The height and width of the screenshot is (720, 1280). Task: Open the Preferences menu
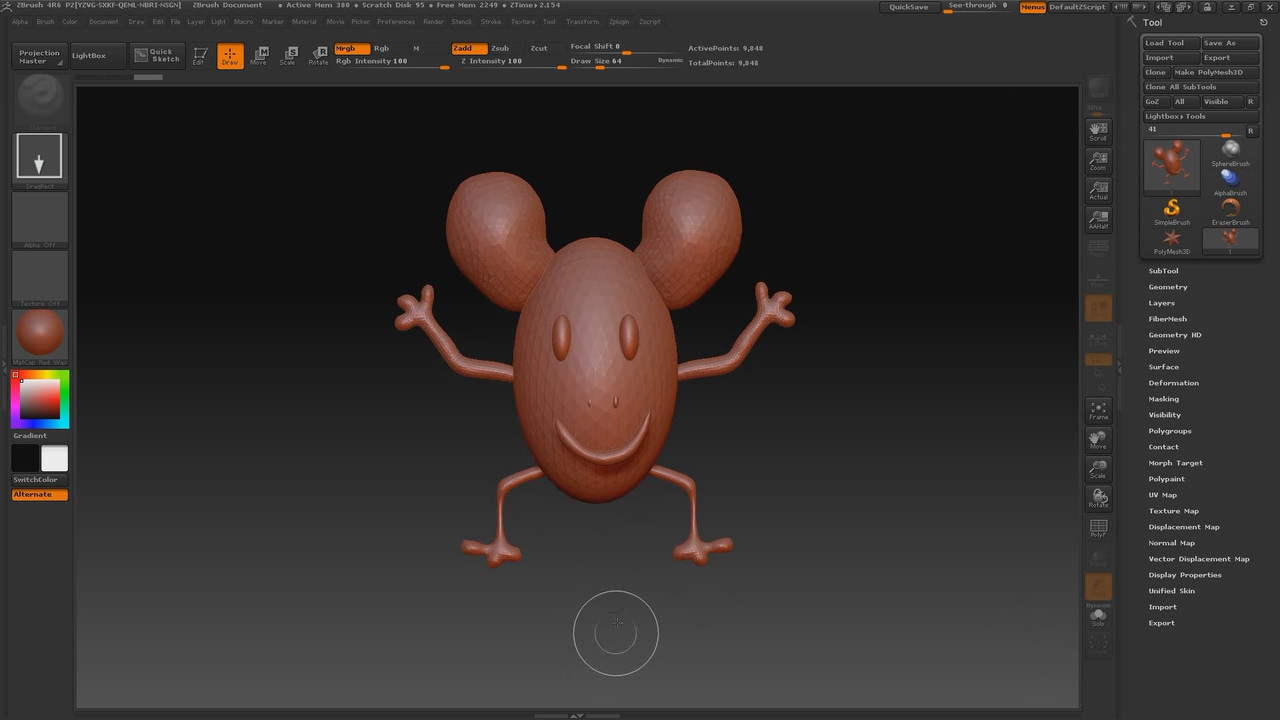click(396, 21)
